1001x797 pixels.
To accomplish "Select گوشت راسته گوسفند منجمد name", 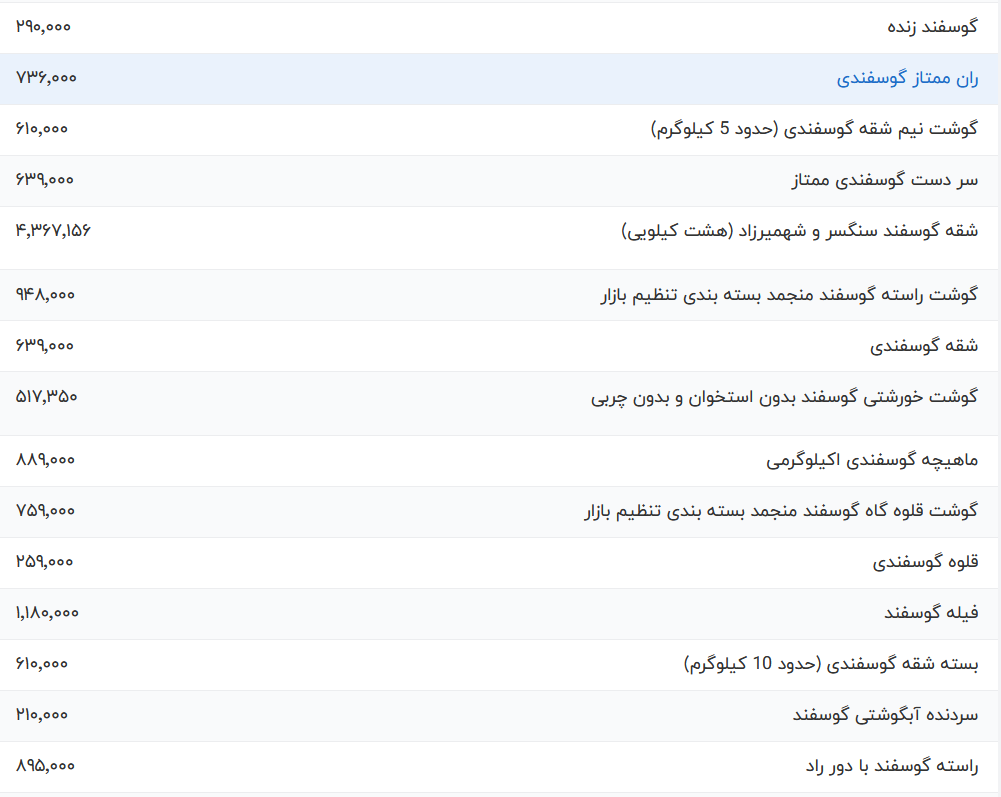I will [x=789, y=295].
